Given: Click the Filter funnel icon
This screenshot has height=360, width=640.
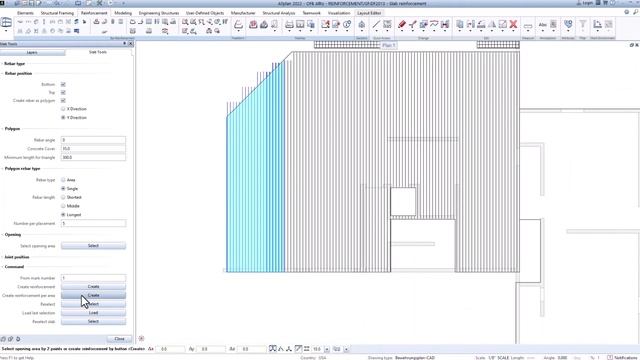Looking at the screenshot, I should pyautogui.click(x=582, y=24).
